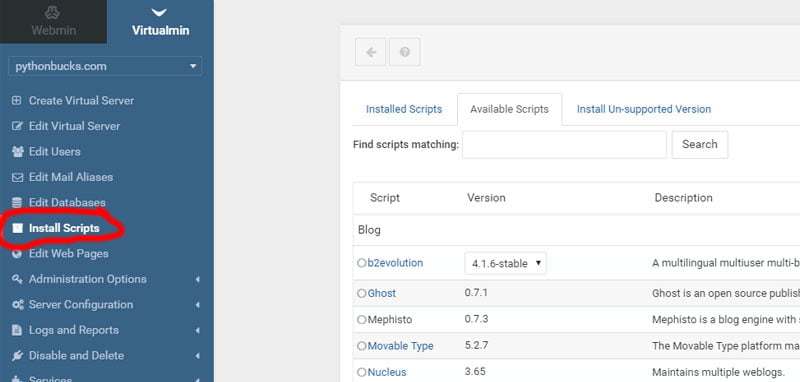Click the Administration Options key icon
Viewport: 800px width, 382px height.
point(17,279)
